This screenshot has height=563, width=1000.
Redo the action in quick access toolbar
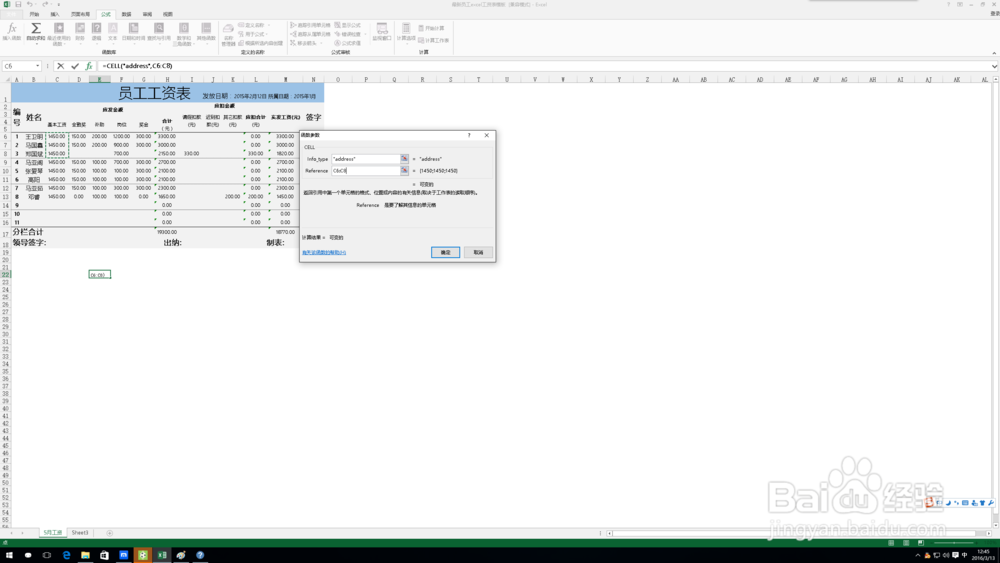click(x=45, y=4)
